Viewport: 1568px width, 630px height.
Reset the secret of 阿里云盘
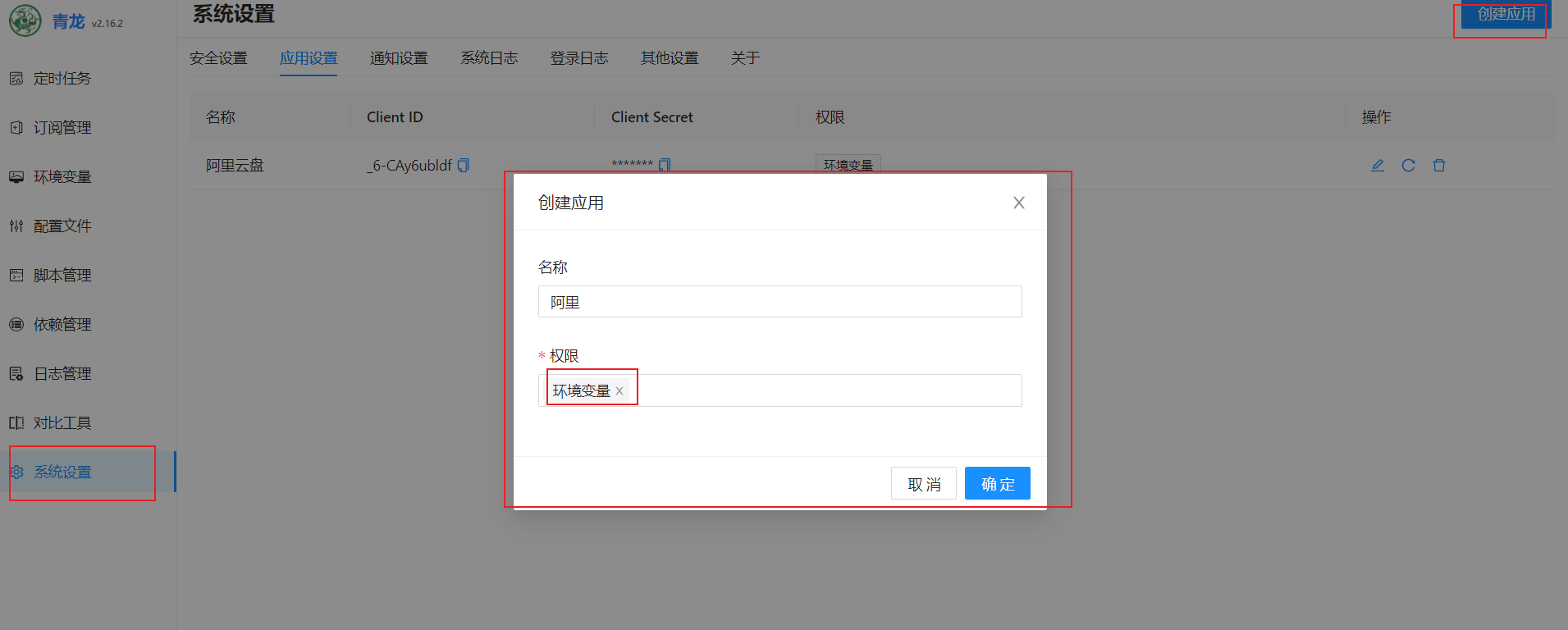pyautogui.click(x=1408, y=166)
